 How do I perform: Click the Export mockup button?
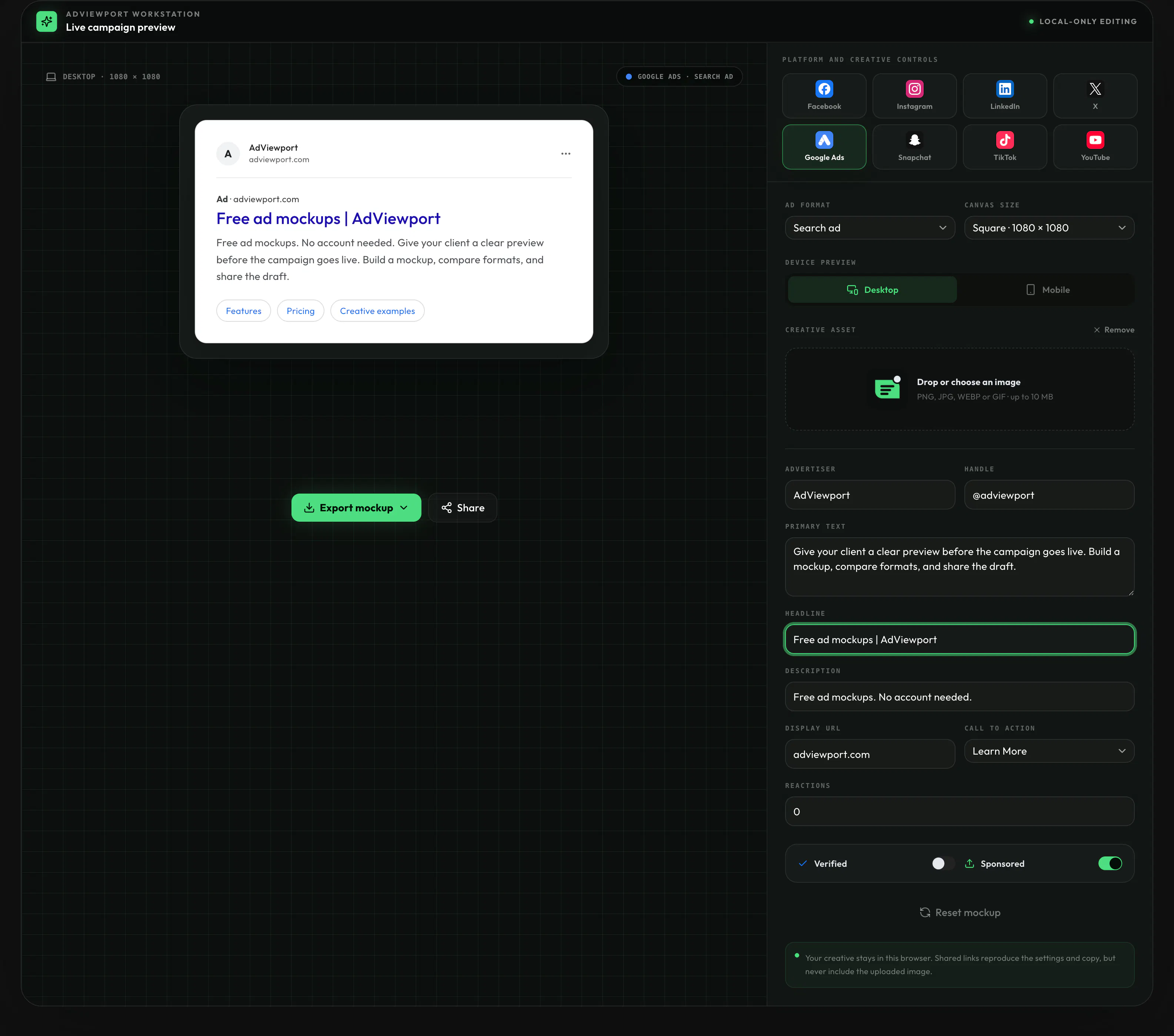tap(356, 508)
